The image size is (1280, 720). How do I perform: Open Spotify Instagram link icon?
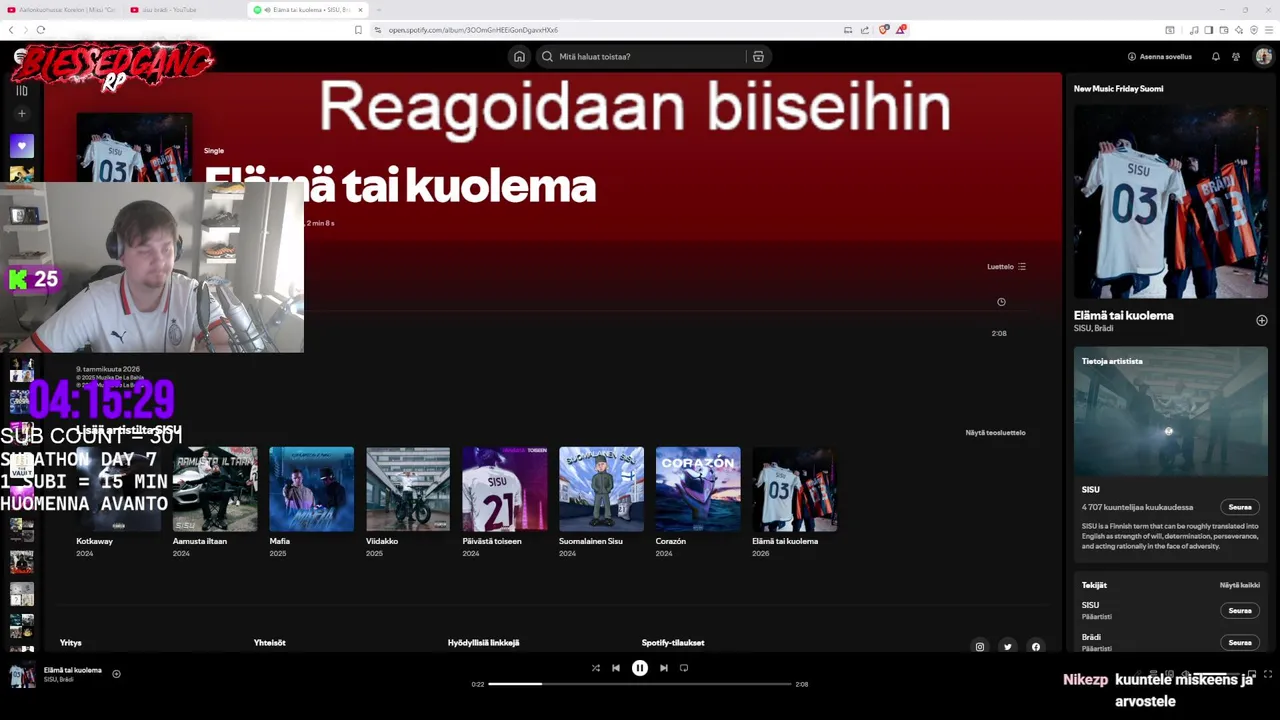(x=980, y=647)
